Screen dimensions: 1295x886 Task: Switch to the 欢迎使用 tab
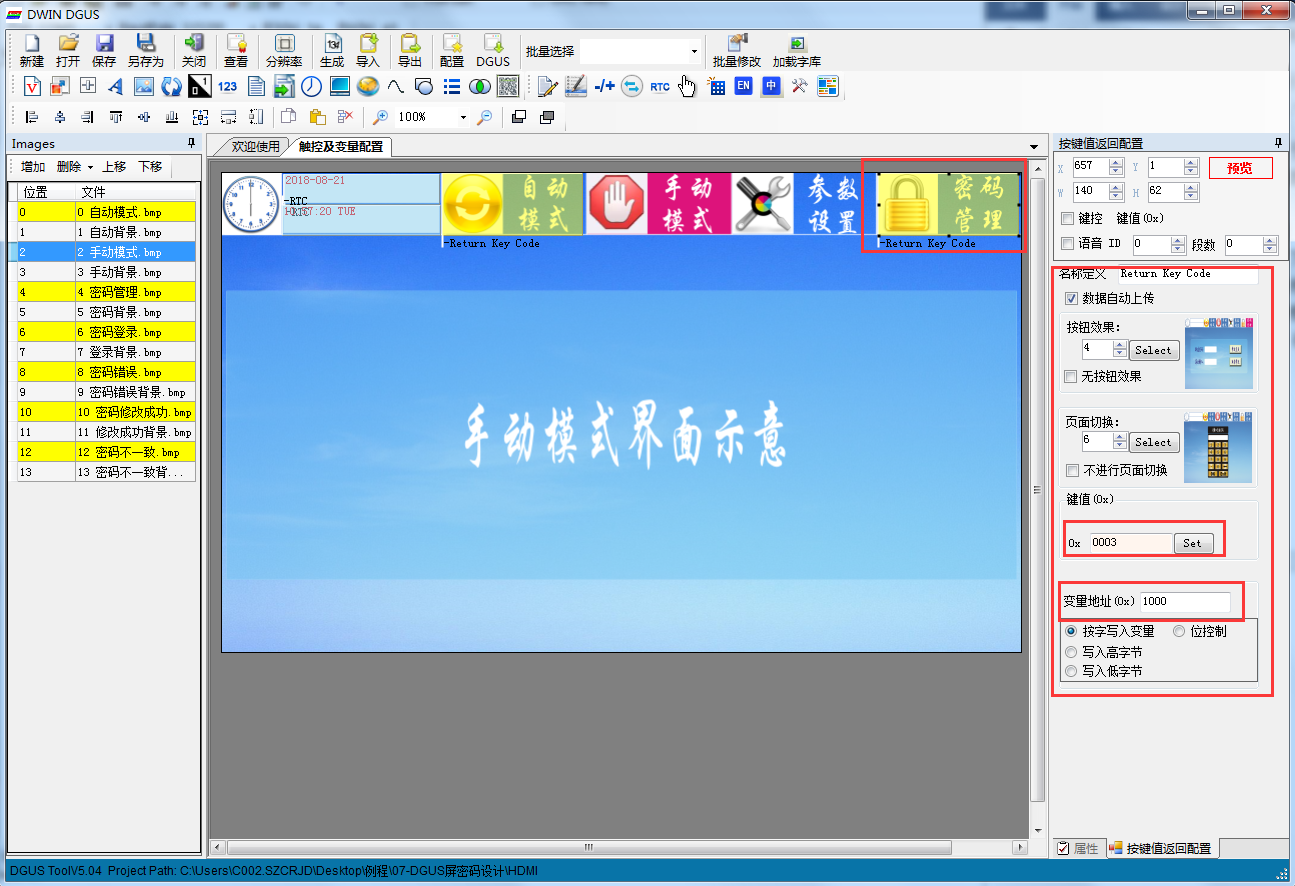255,147
